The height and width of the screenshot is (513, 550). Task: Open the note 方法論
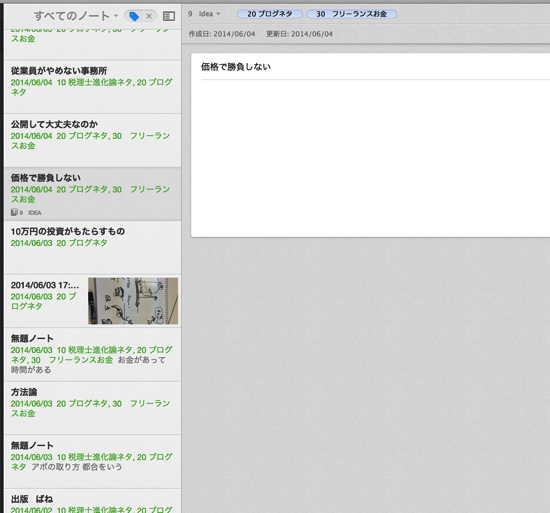(93, 409)
